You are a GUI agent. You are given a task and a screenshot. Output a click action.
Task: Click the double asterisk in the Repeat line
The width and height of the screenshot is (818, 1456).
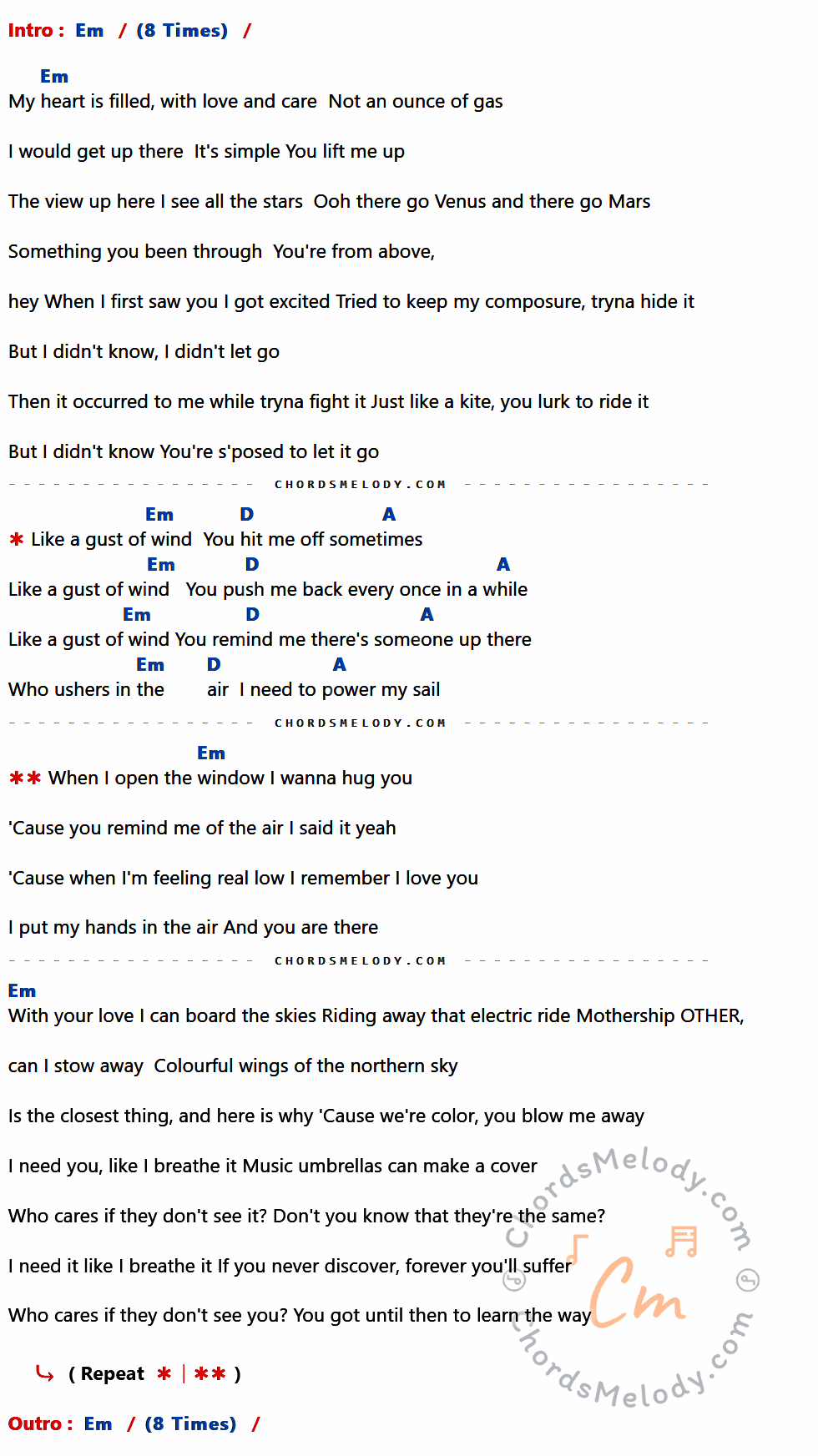(210, 1373)
